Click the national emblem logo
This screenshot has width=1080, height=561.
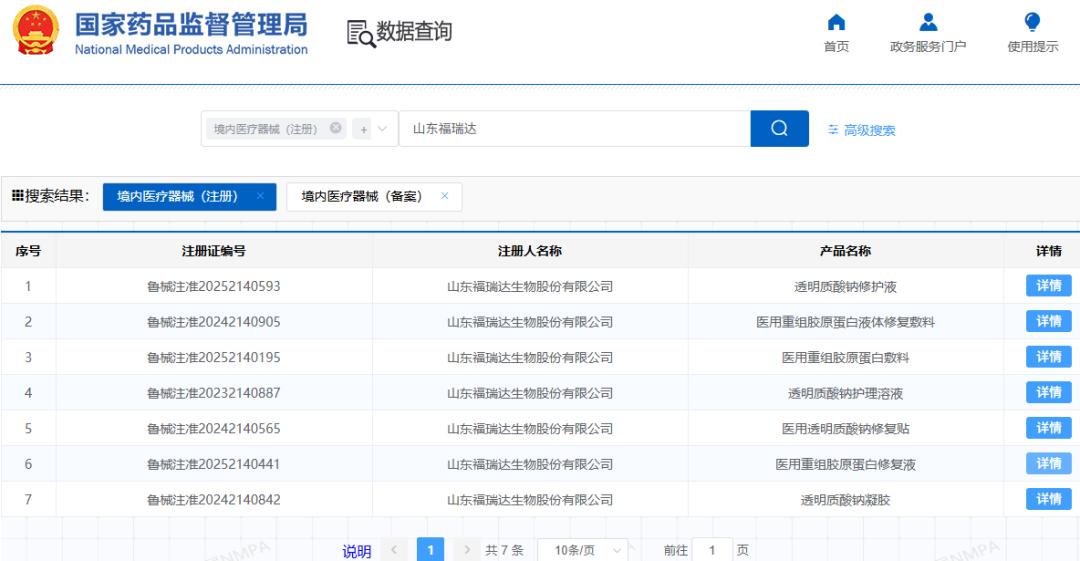pyautogui.click(x=36, y=30)
